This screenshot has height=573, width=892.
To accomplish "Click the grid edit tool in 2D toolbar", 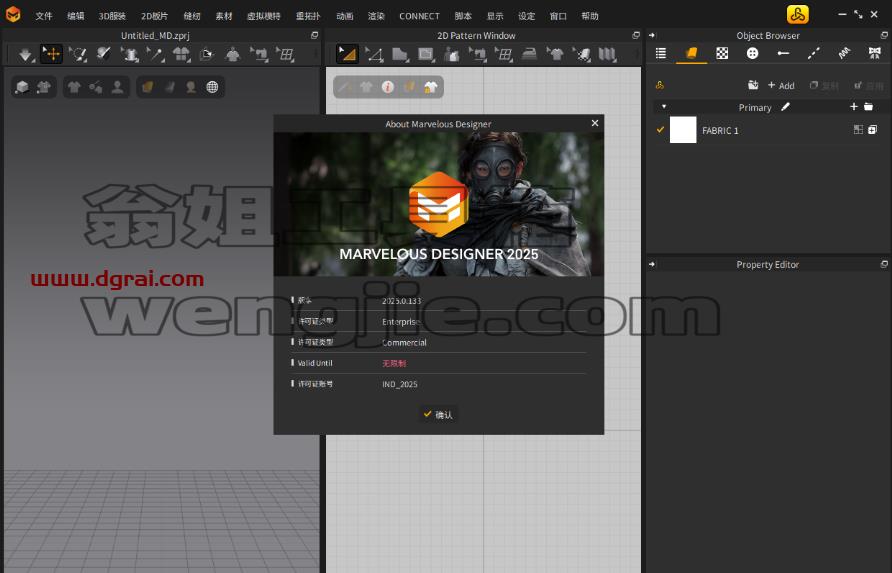I will (503, 55).
